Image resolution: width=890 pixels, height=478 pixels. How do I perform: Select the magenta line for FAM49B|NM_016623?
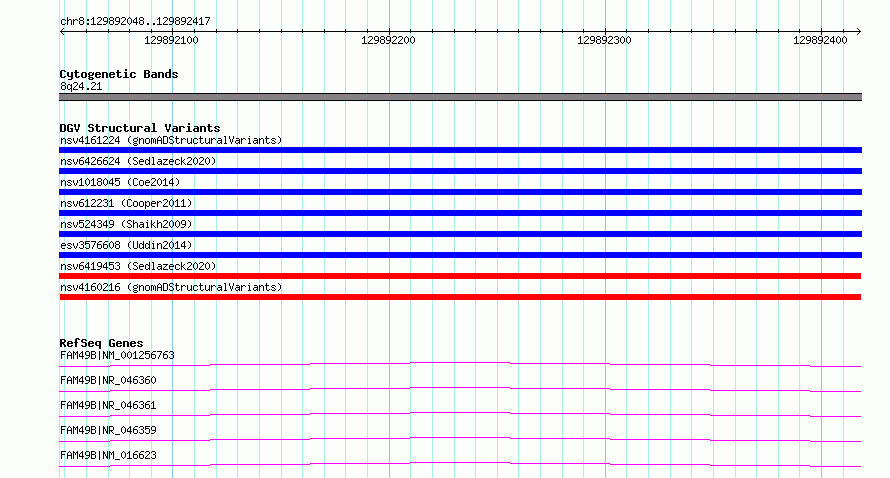coord(460,464)
